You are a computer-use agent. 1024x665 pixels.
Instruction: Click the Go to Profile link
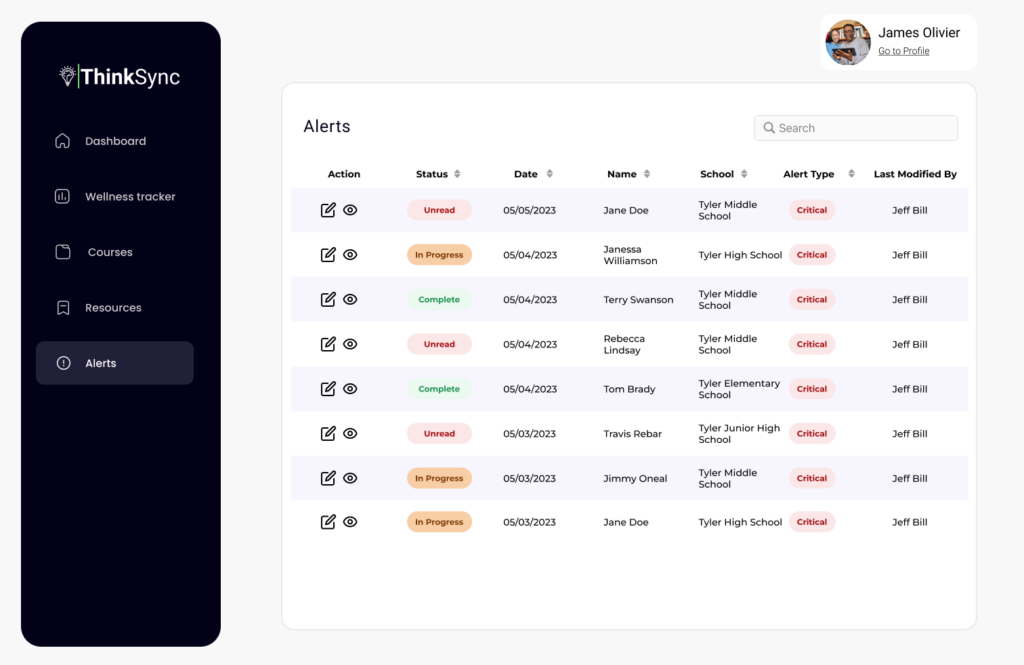tap(903, 51)
